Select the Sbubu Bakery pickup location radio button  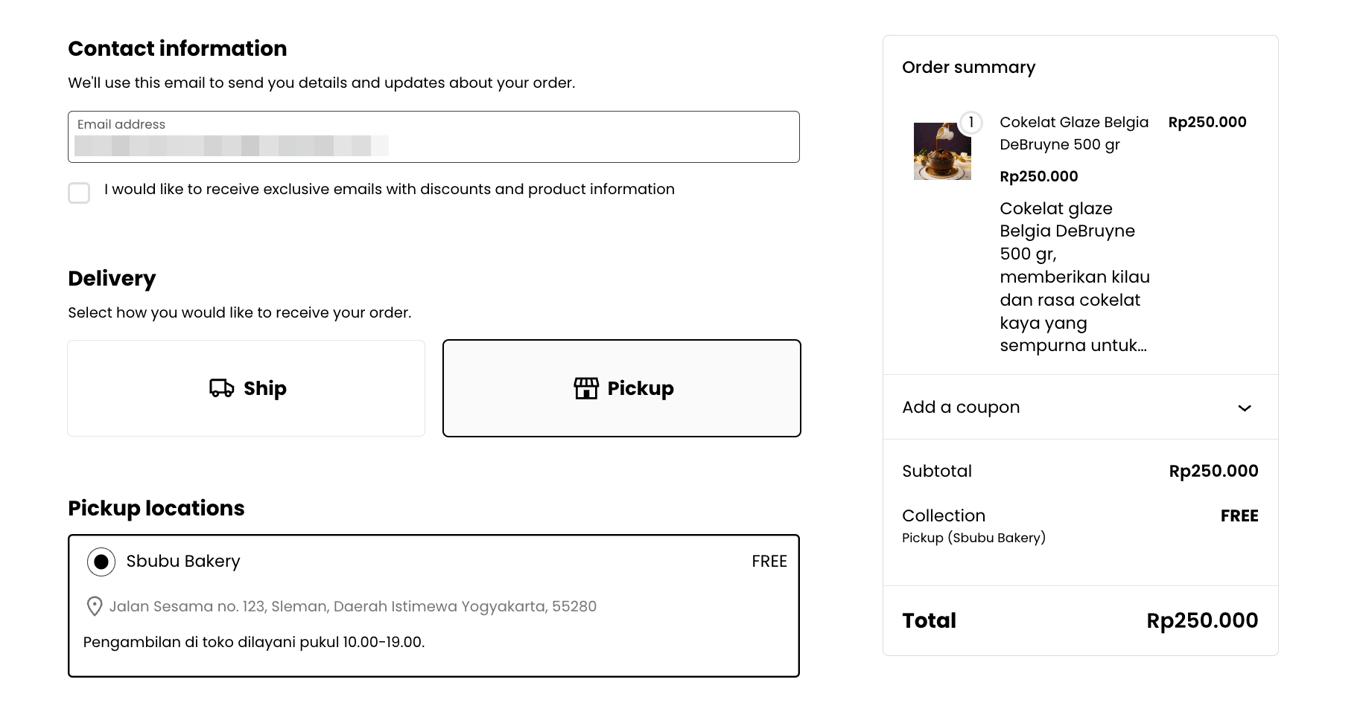(x=100, y=561)
